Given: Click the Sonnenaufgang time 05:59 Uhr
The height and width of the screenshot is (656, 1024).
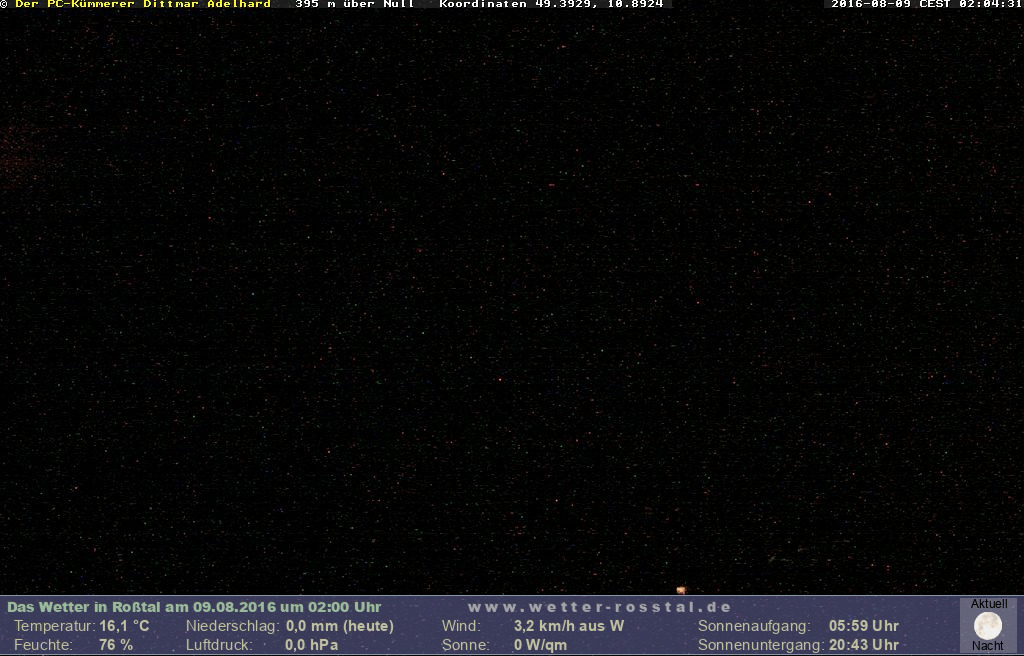Looking at the screenshot, I should 863,626.
